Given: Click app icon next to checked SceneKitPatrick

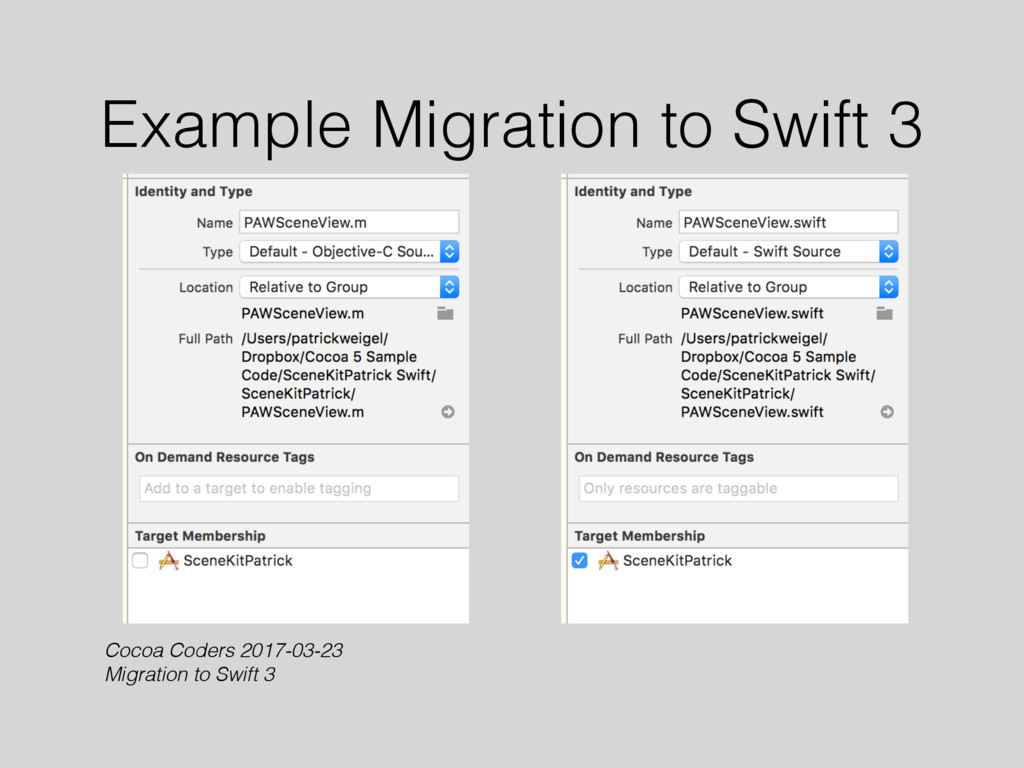Looking at the screenshot, I should (x=608, y=560).
